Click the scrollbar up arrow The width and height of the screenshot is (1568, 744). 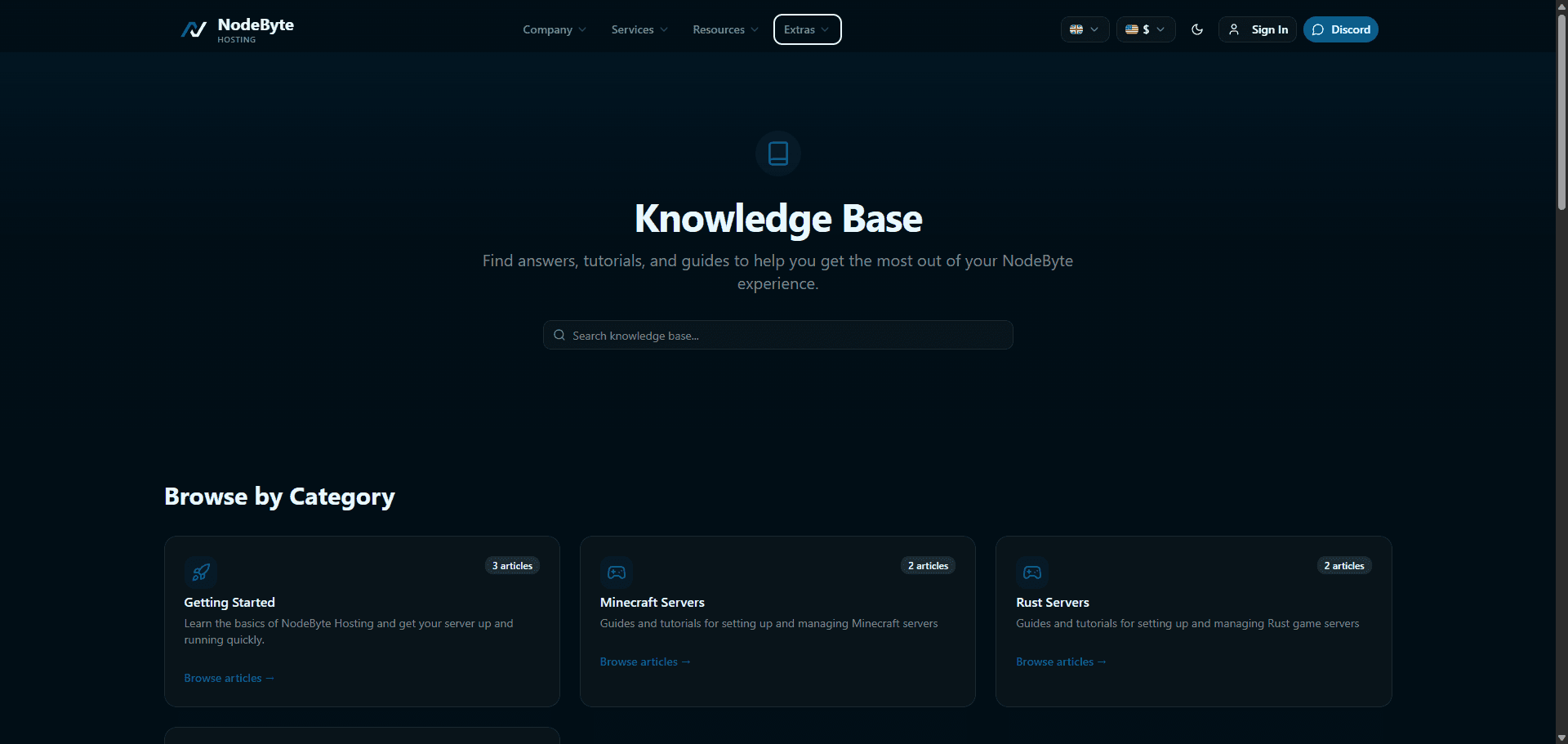[1561, 6]
